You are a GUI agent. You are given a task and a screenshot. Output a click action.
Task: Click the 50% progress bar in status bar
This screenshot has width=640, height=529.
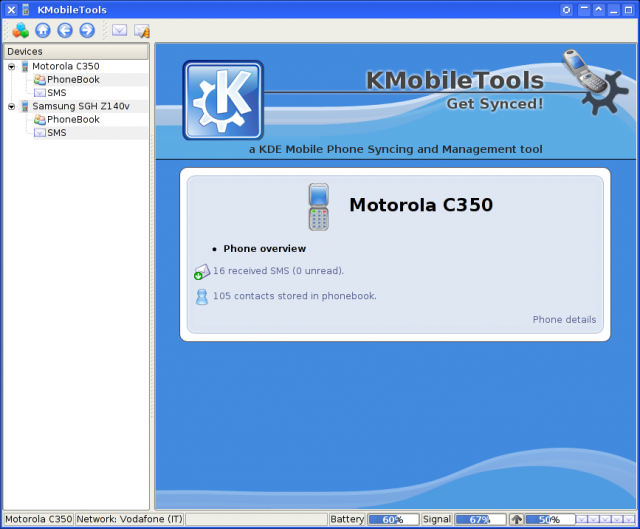point(550,519)
